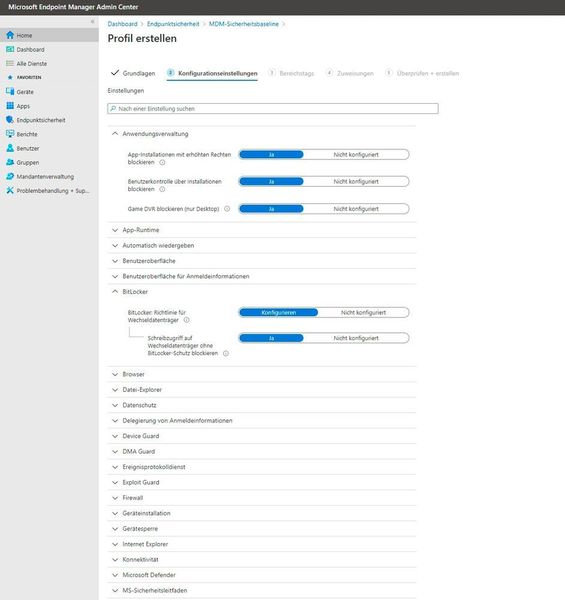Screen dimensions: 565x600
Task: Click the Endpunktsicherheit breadcrumb link
Action: point(173,24)
